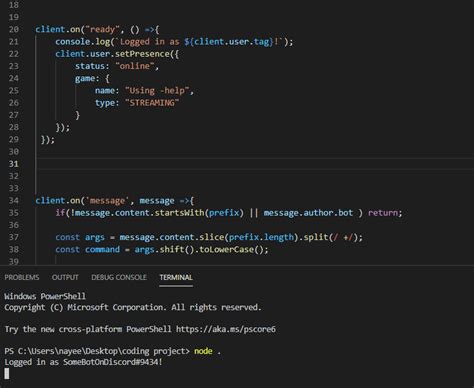Click line number 20 in the gutter

(x=14, y=29)
